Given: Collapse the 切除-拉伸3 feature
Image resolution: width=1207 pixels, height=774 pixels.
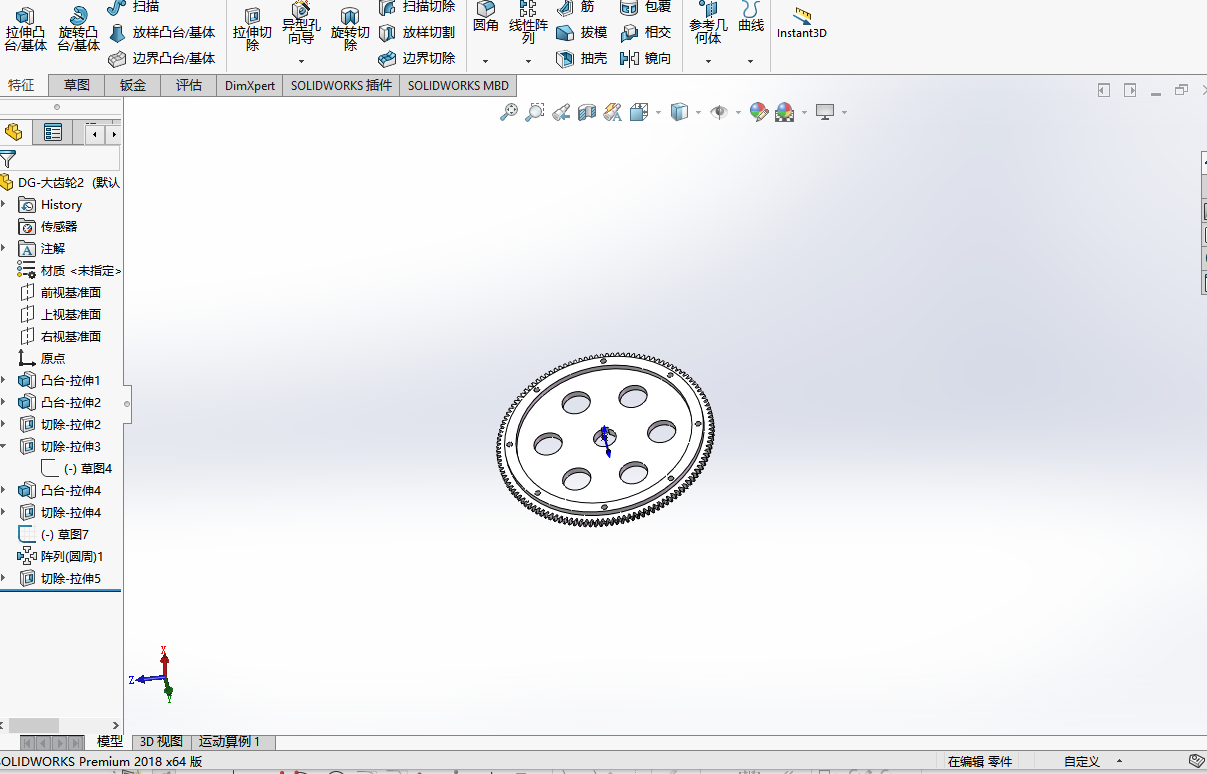Looking at the screenshot, I should [x=4, y=447].
